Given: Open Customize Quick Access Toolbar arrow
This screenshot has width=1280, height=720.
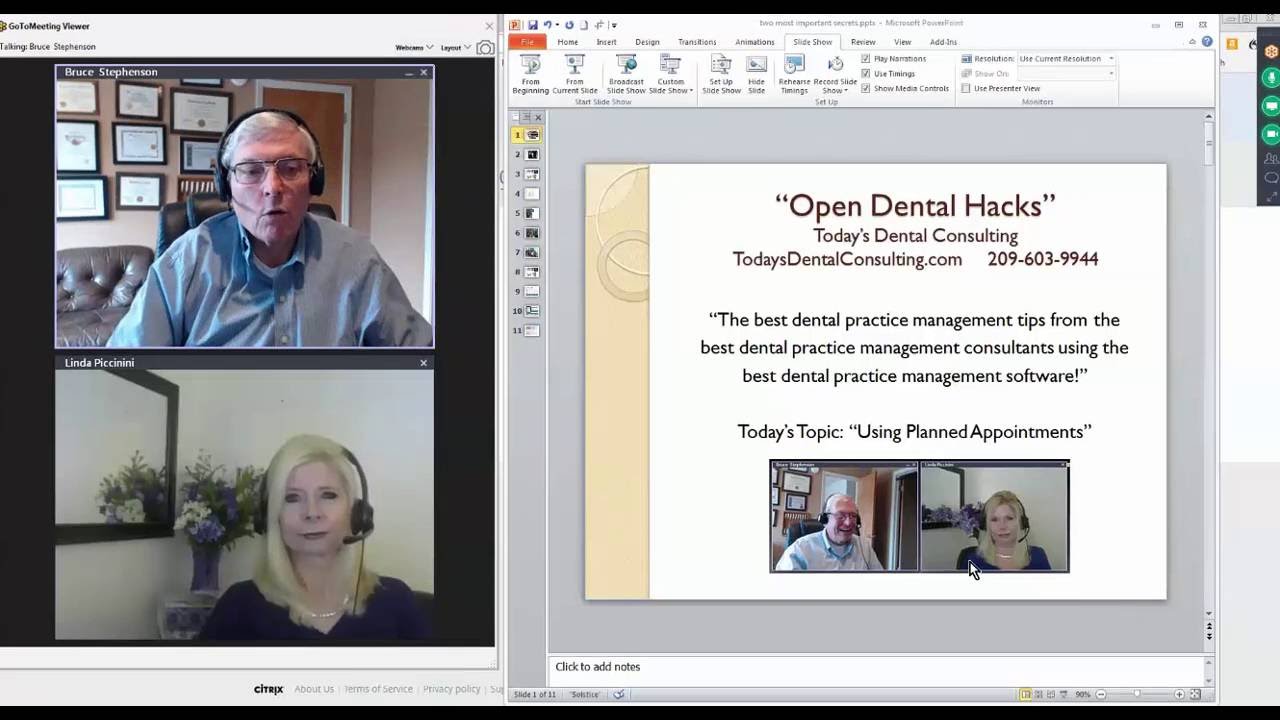Looking at the screenshot, I should pos(614,26).
